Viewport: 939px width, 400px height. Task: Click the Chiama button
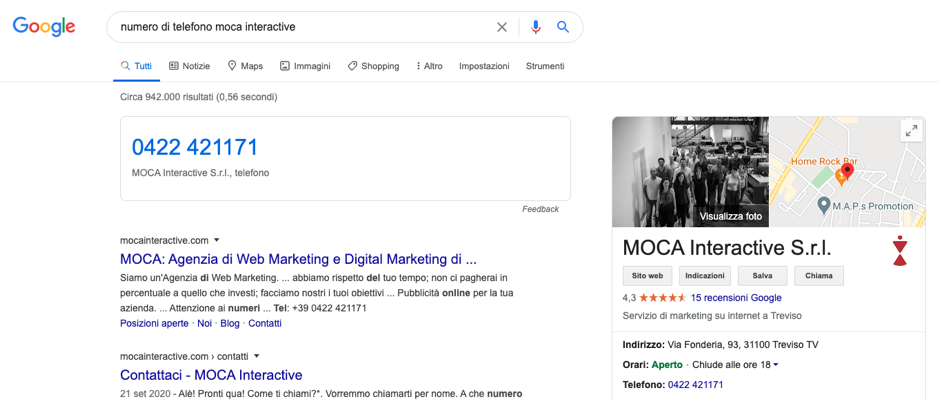[x=819, y=276]
